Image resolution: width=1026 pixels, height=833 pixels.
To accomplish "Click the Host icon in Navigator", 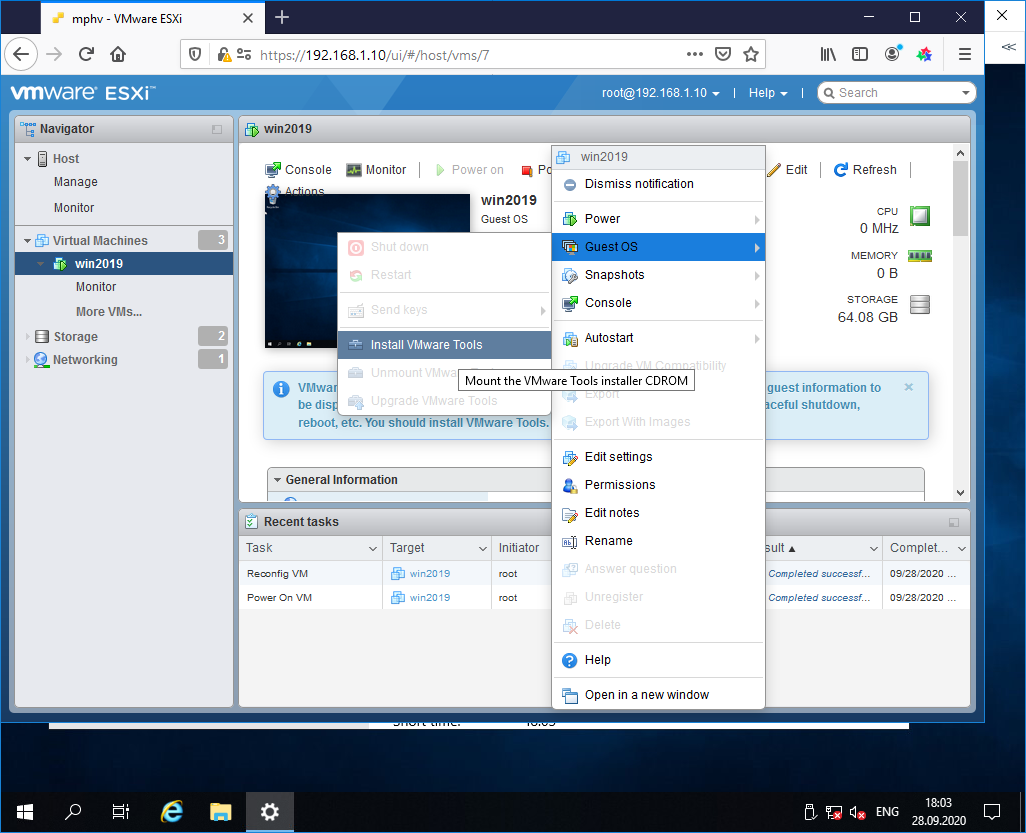I will (43, 159).
